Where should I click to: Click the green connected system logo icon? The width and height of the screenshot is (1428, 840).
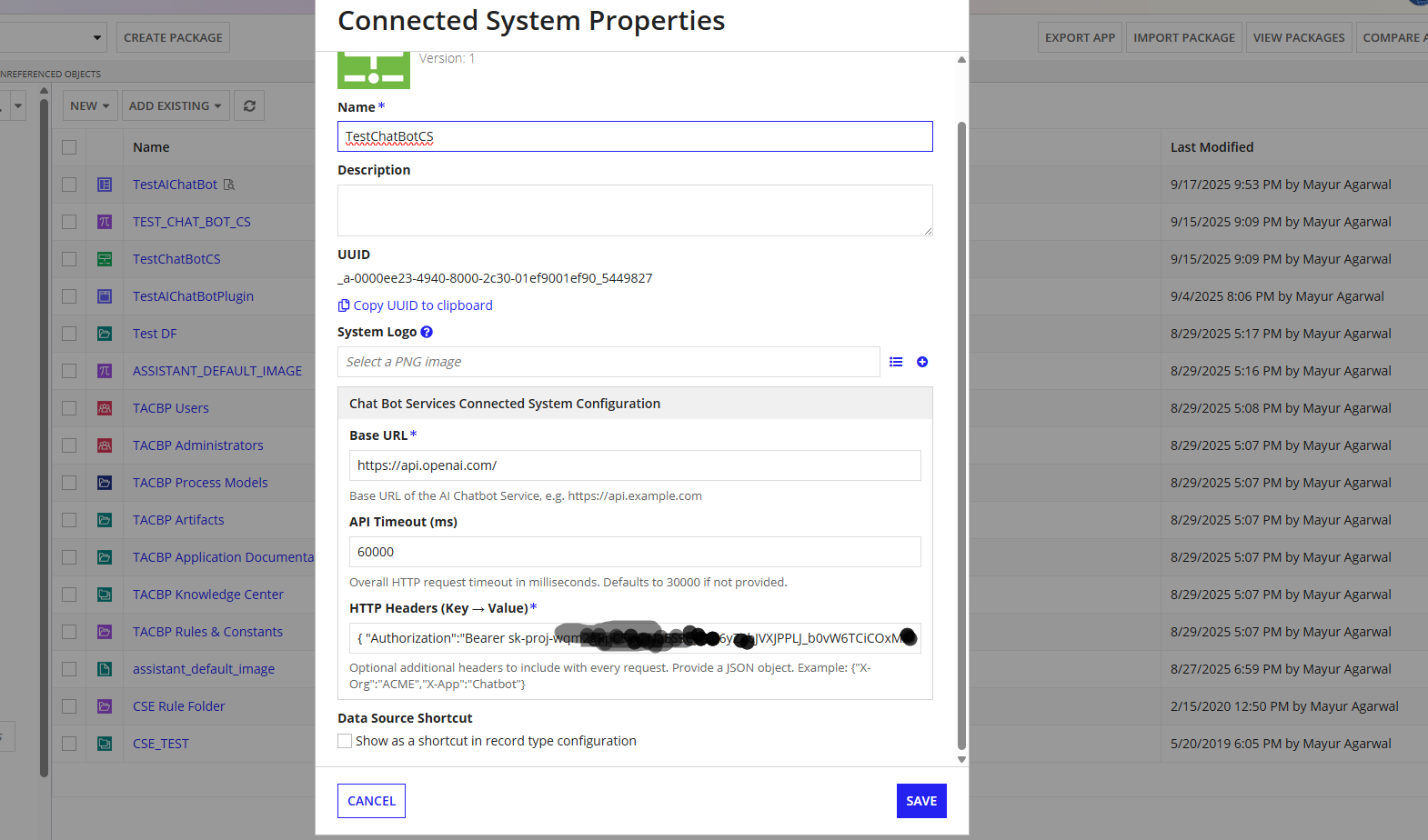pos(374,71)
